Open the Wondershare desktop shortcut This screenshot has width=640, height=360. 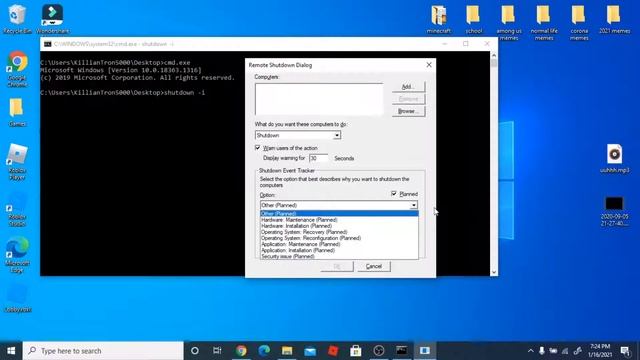(x=53, y=19)
